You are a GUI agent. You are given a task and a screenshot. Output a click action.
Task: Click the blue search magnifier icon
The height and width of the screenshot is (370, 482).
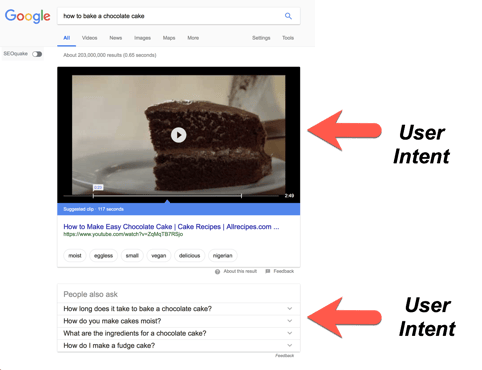[288, 16]
